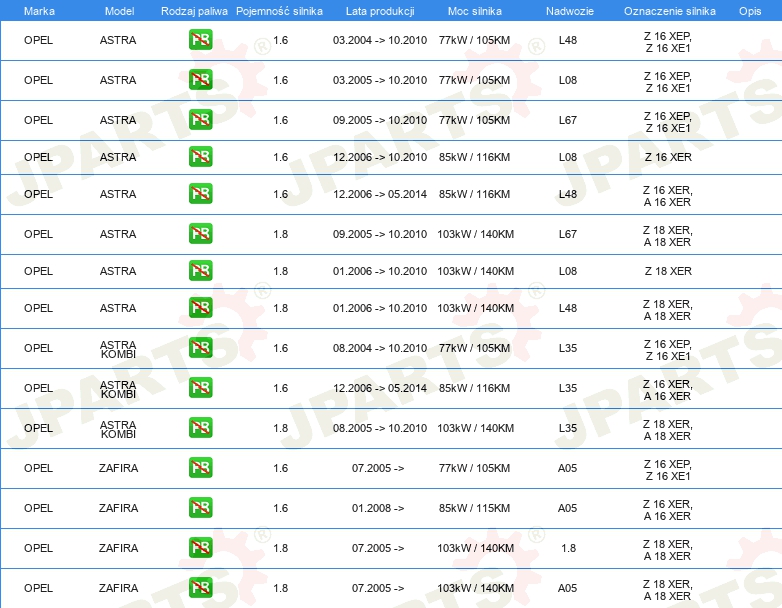Viewport: 782px width, 608px height.
Task: Click the Pojemność silnika column header
Action: click(279, 10)
